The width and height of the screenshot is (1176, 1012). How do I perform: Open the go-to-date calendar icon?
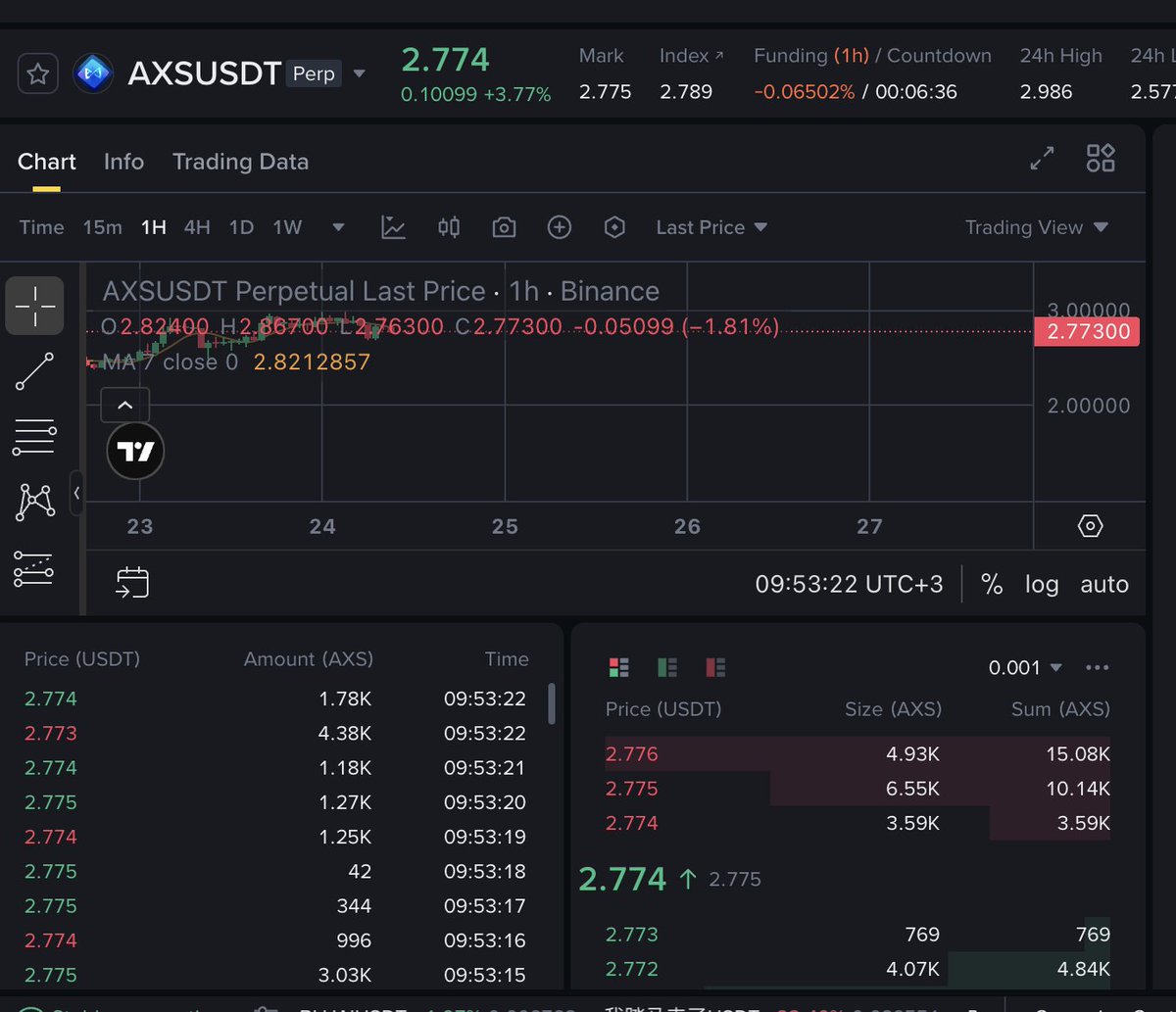click(132, 582)
